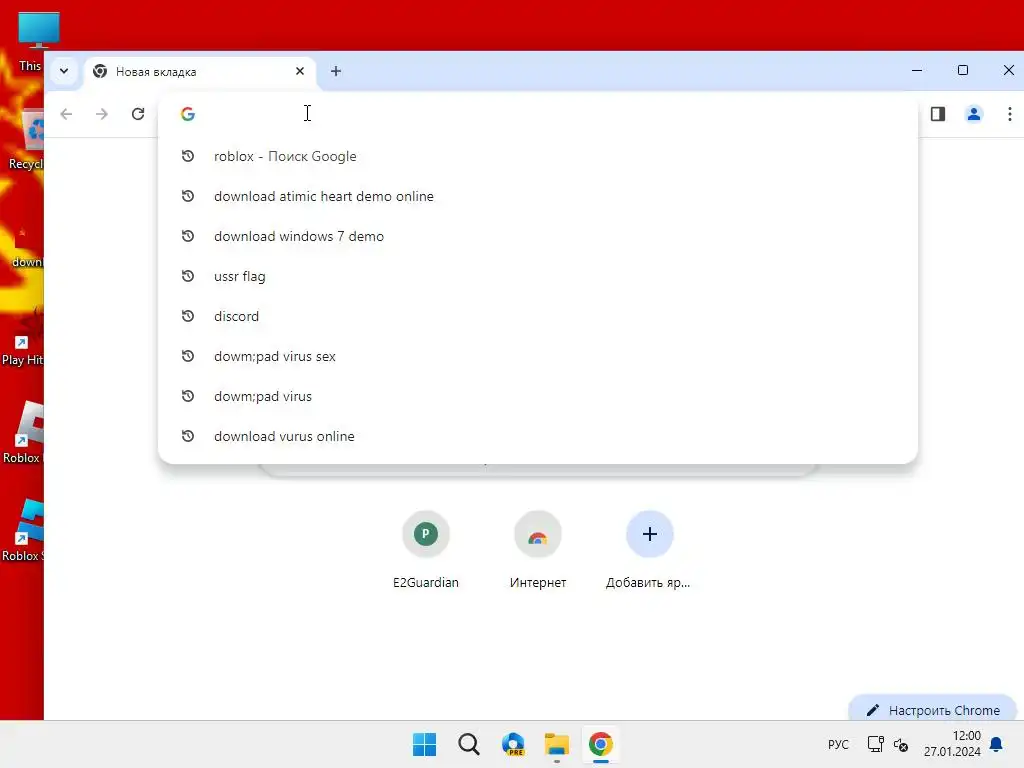
Task: Reload the page with the refresh icon
Action: pyautogui.click(x=138, y=114)
